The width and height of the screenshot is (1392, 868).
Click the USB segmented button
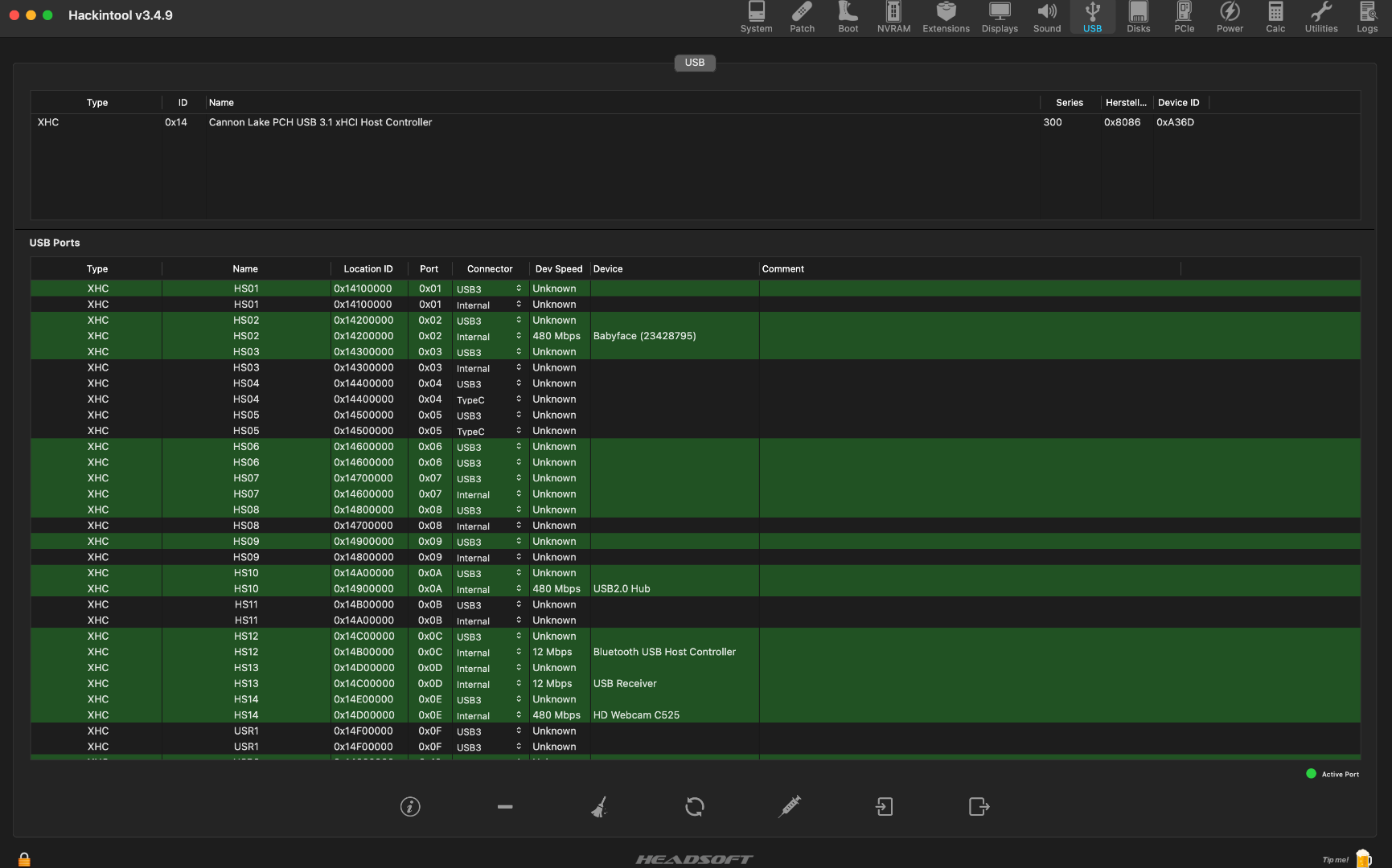tap(695, 63)
